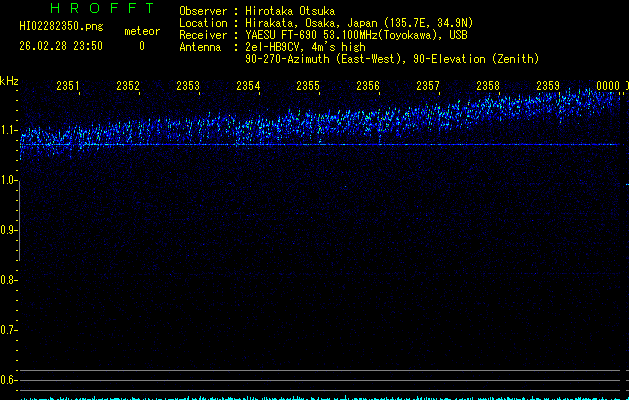Click the 2359 time marker
The width and height of the screenshot is (629, 400).
(x=548, y=87)
